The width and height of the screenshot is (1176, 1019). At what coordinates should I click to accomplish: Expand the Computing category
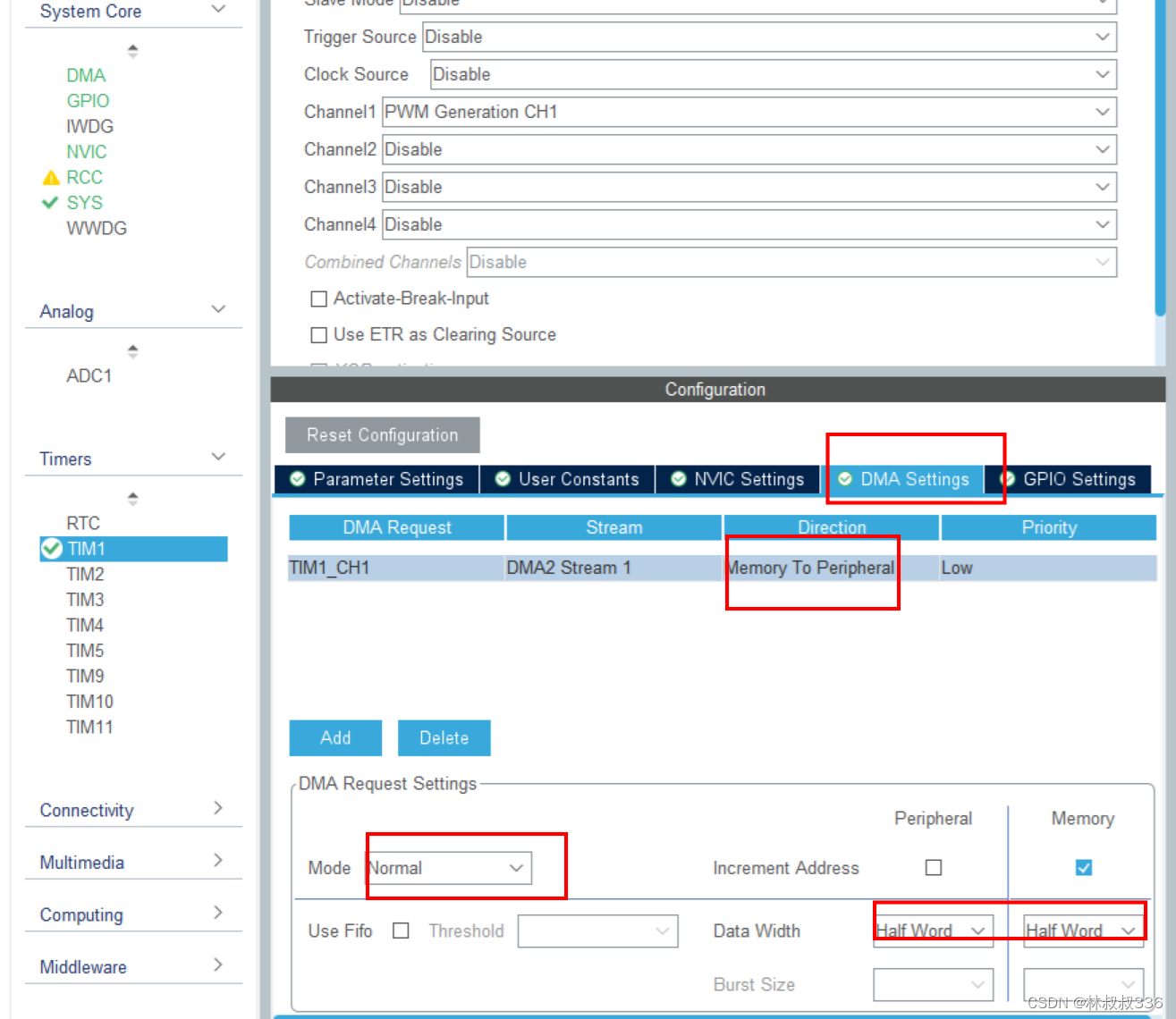pos(218,913)
